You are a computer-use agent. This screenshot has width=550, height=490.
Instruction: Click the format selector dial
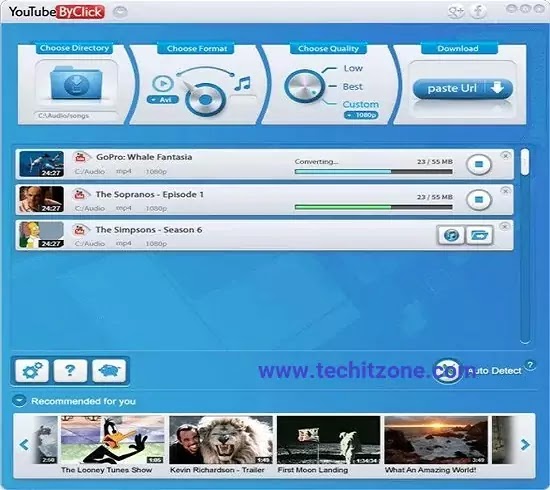pyautogui.click(x=205, y=100)
